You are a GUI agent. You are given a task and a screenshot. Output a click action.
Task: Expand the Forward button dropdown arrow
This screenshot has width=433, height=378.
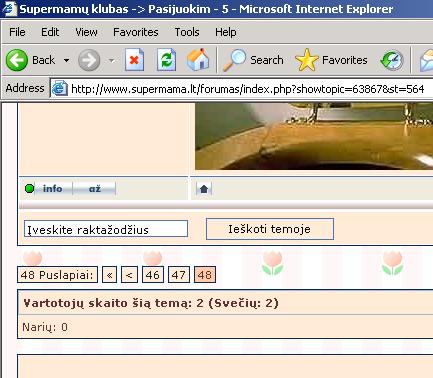click(112, 60)
